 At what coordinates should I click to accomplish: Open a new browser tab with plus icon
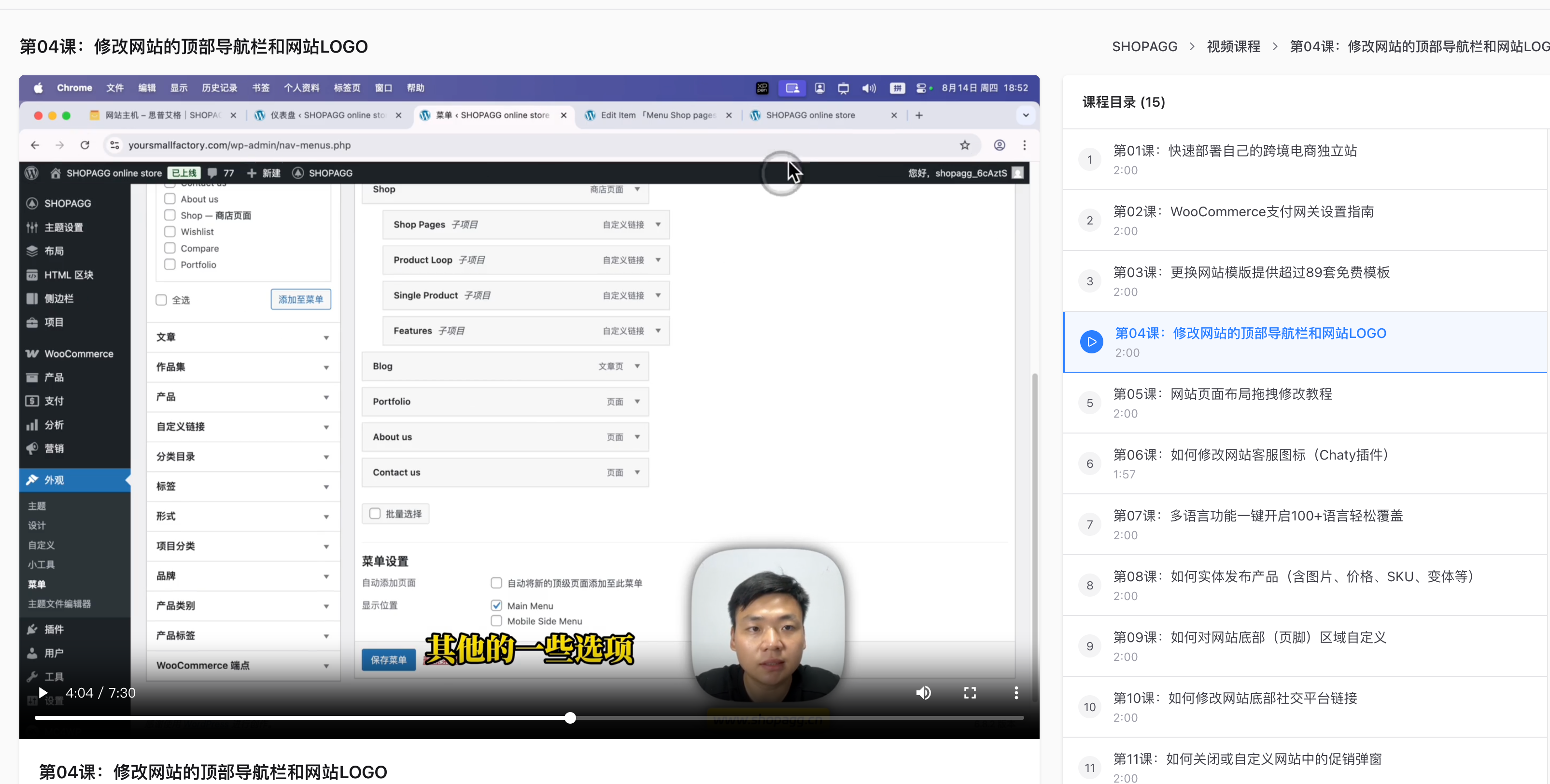(x=919, y=115)
